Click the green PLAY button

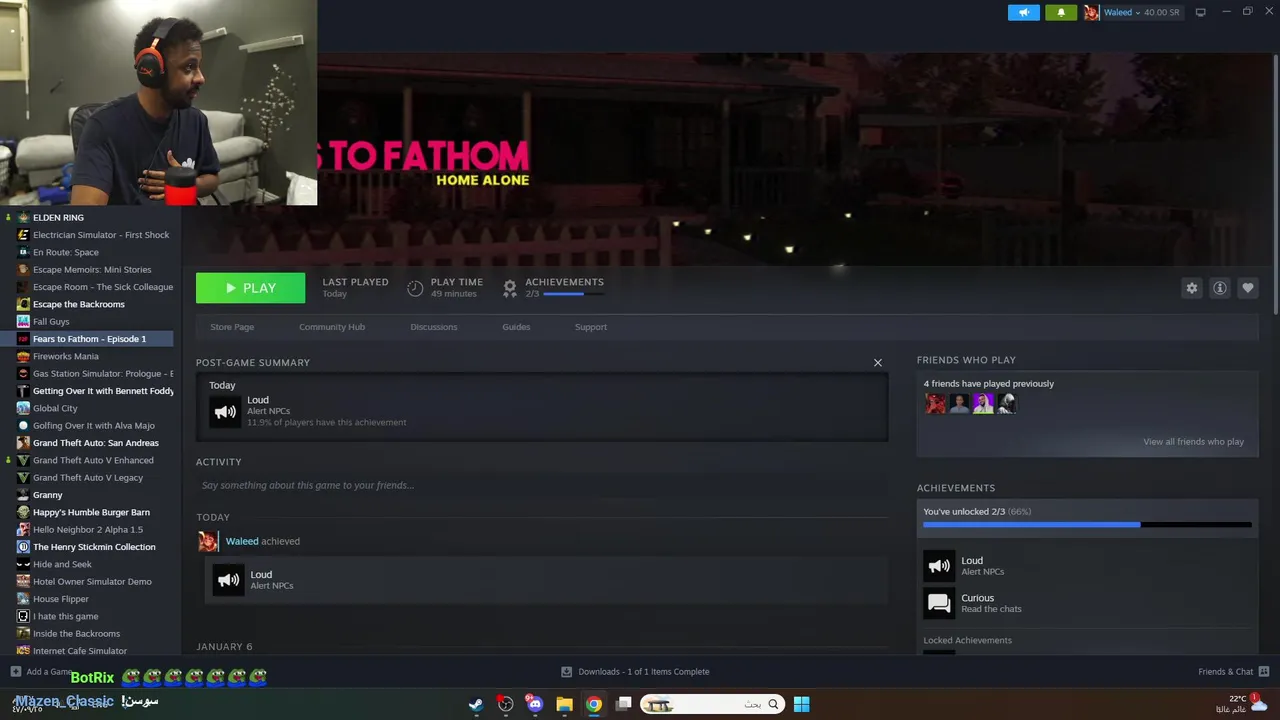250,288
